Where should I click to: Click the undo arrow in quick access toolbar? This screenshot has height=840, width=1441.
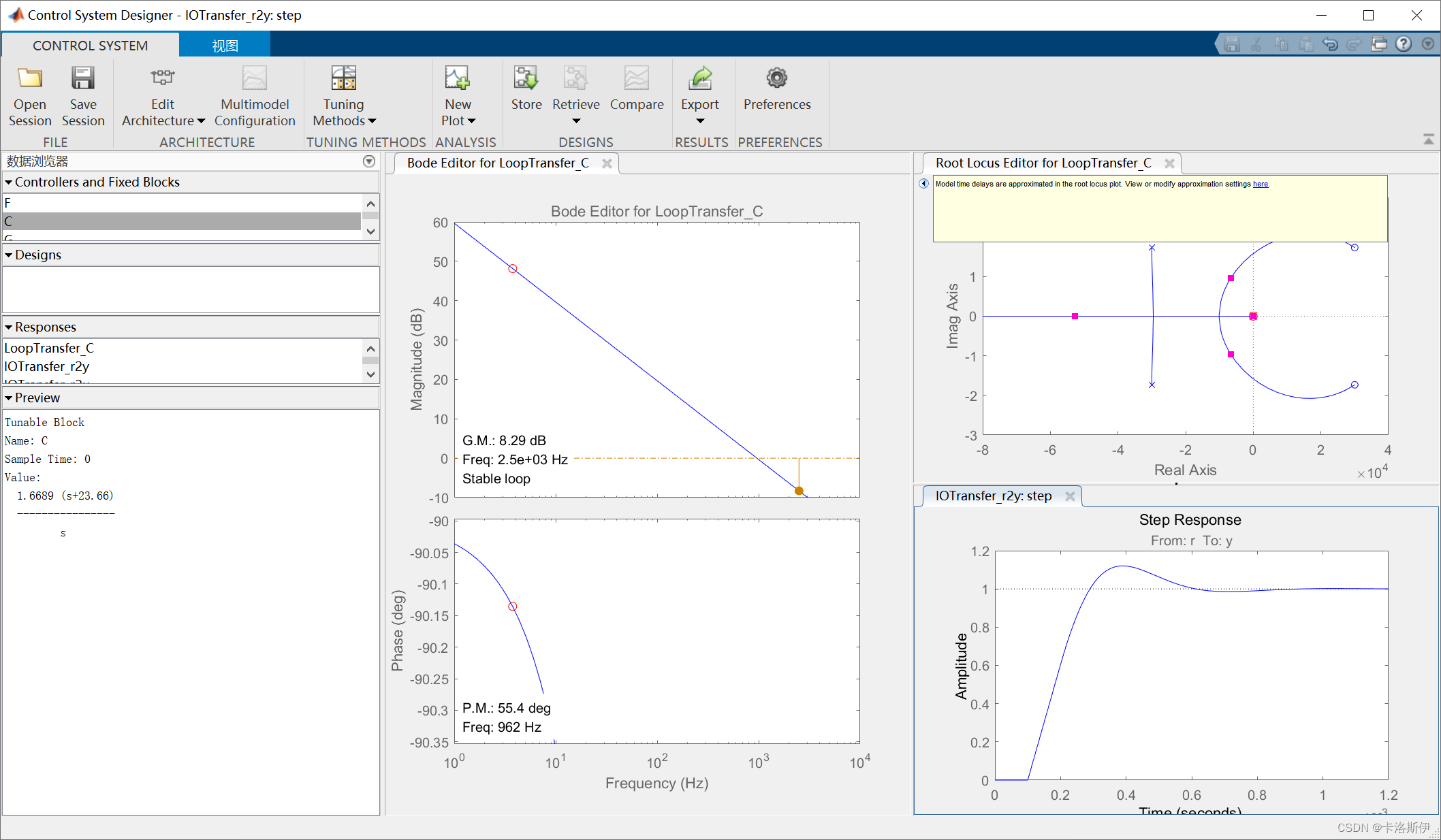[1330, 44]
